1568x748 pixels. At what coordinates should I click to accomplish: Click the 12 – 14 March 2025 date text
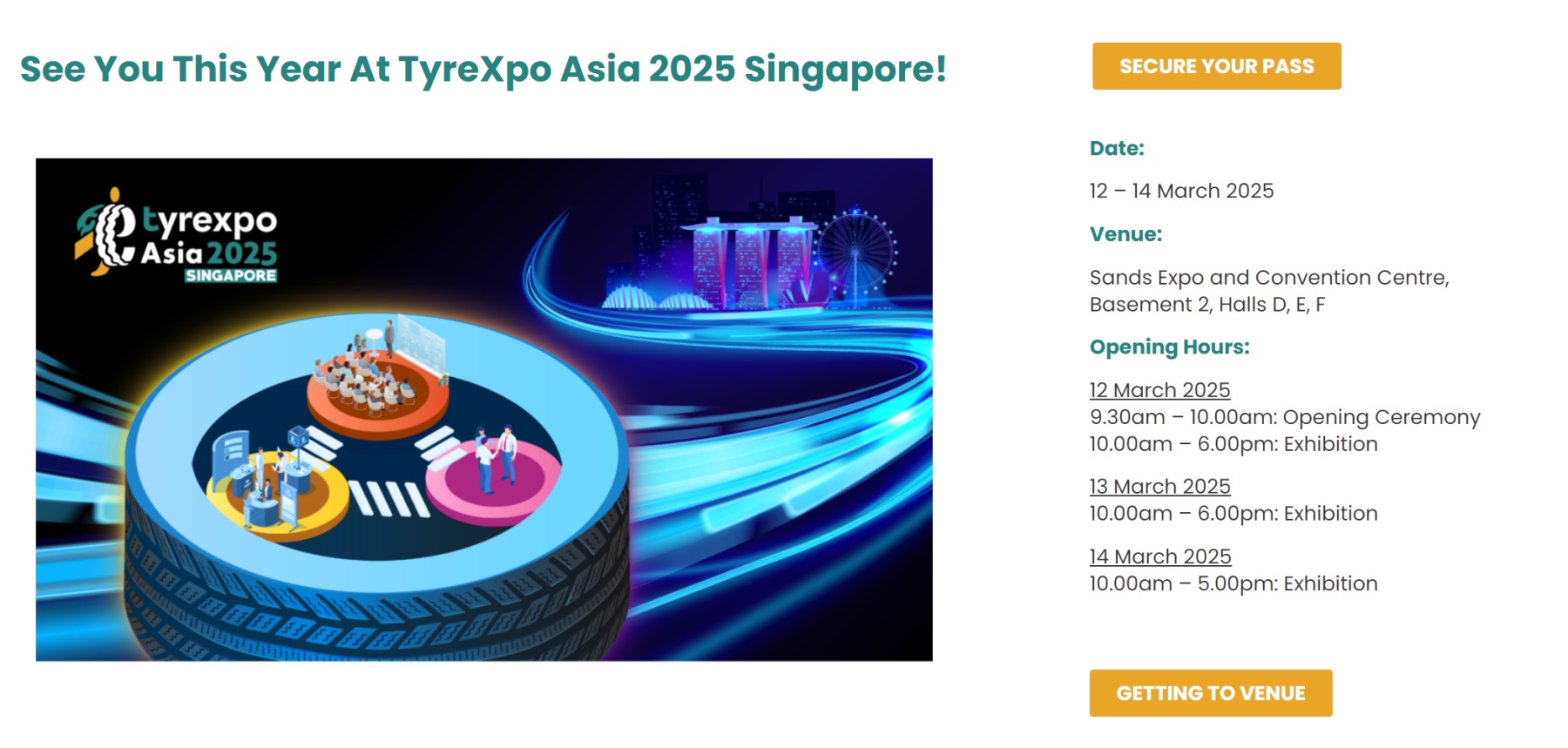[1181, 191]
